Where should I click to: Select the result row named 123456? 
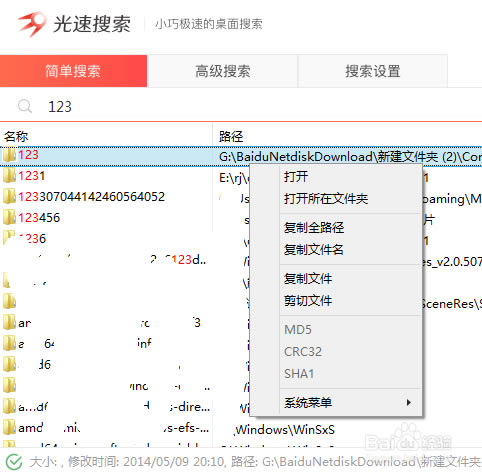click(x=39, y=218)
